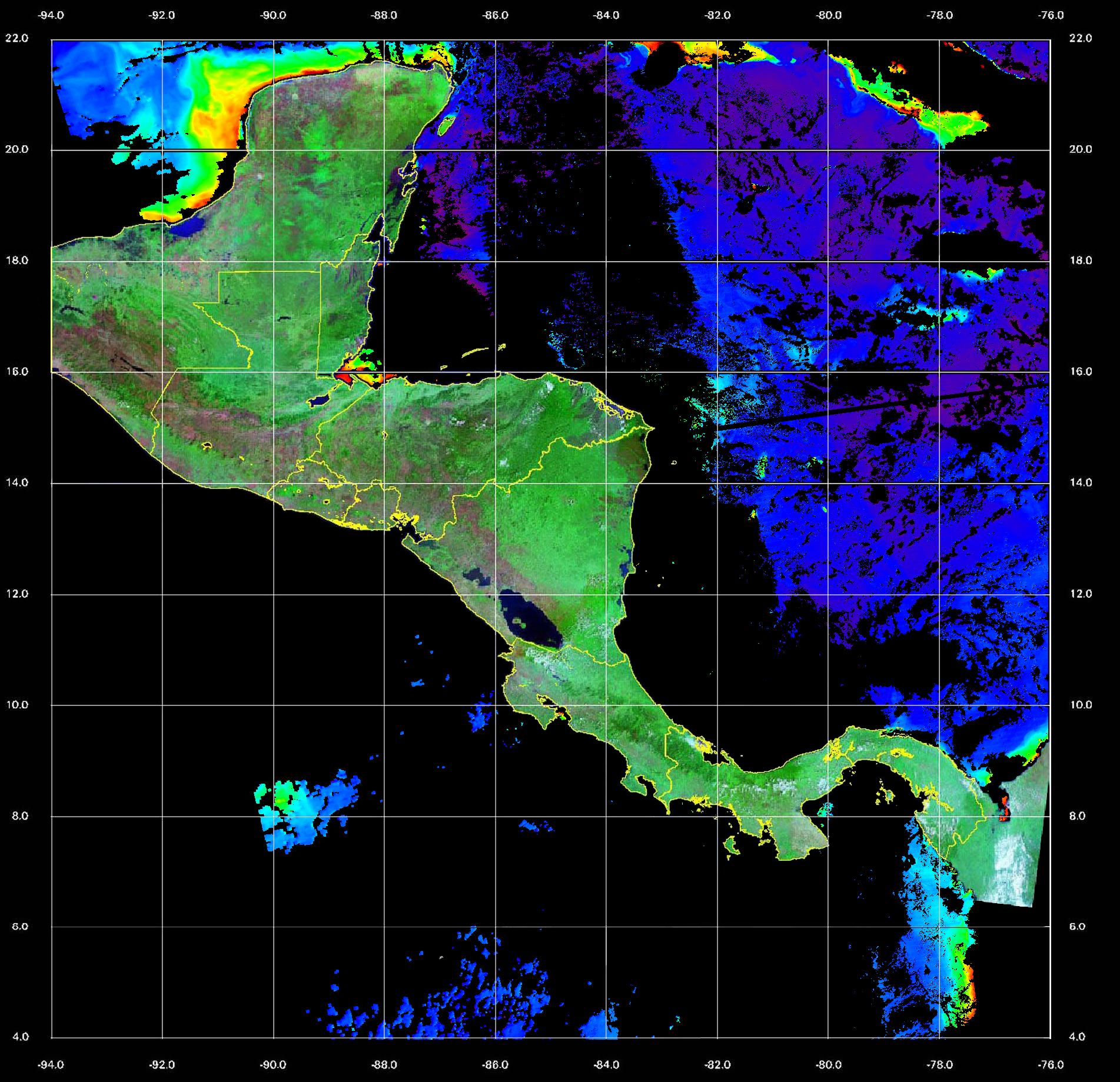
Task: Click the smaller Lake Managua northwest of Lake Nicaragua
Action: point(477,576)
